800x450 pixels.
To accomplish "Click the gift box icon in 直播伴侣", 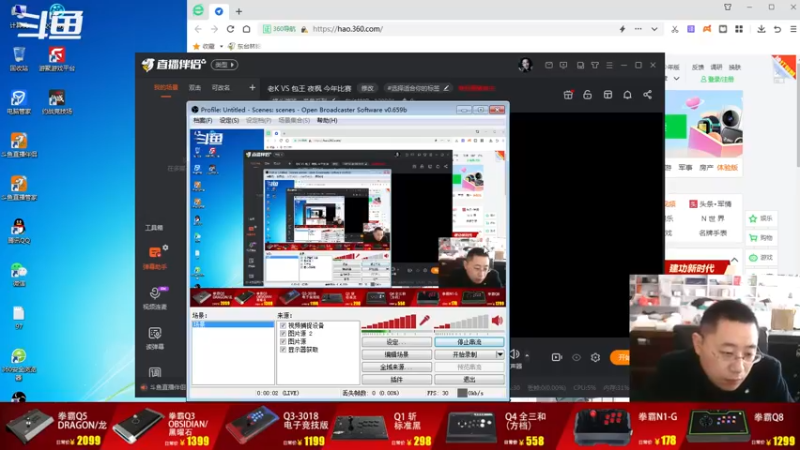I will point(568,95).
